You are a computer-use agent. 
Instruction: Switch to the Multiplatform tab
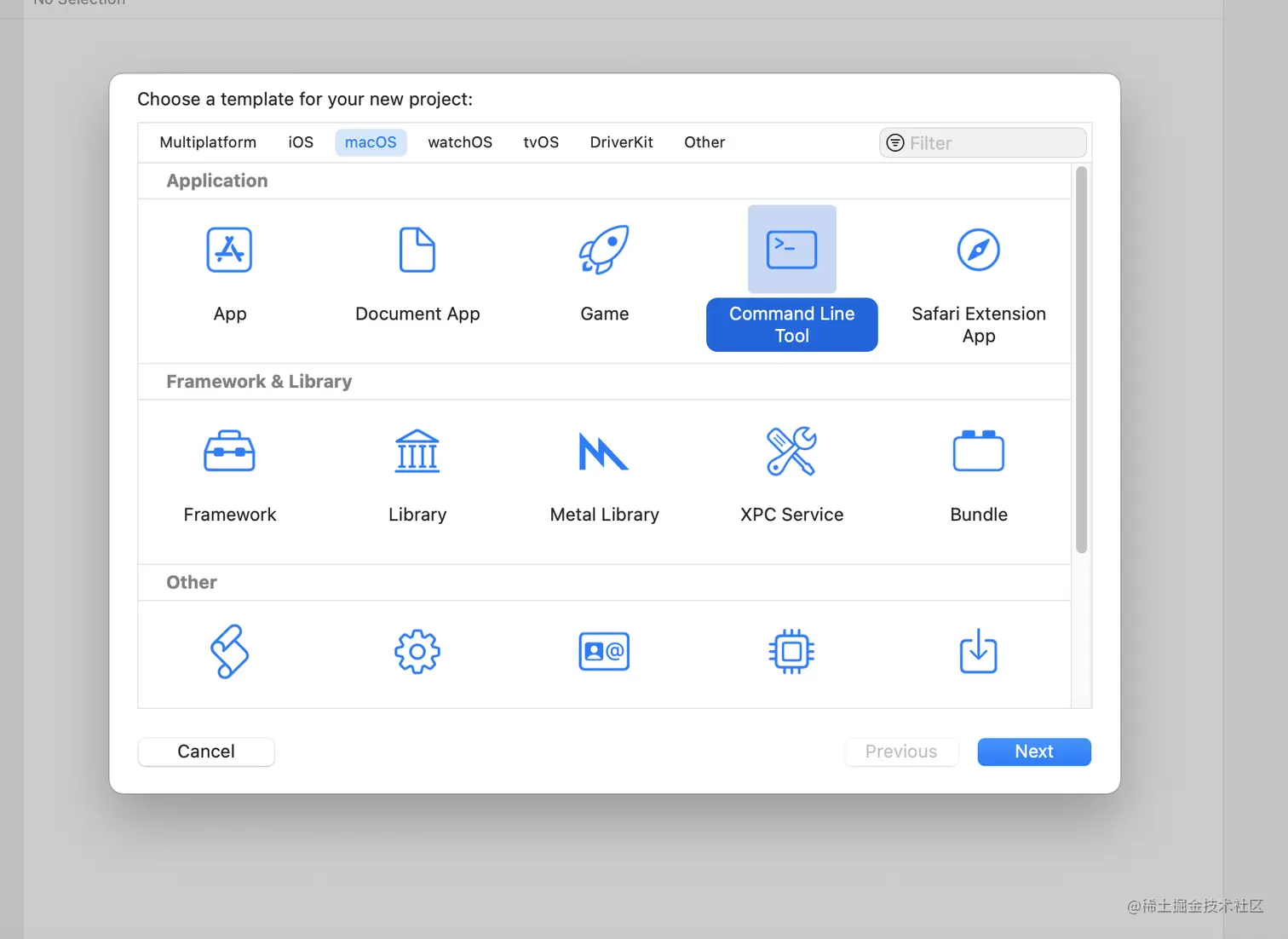[208, 142]
